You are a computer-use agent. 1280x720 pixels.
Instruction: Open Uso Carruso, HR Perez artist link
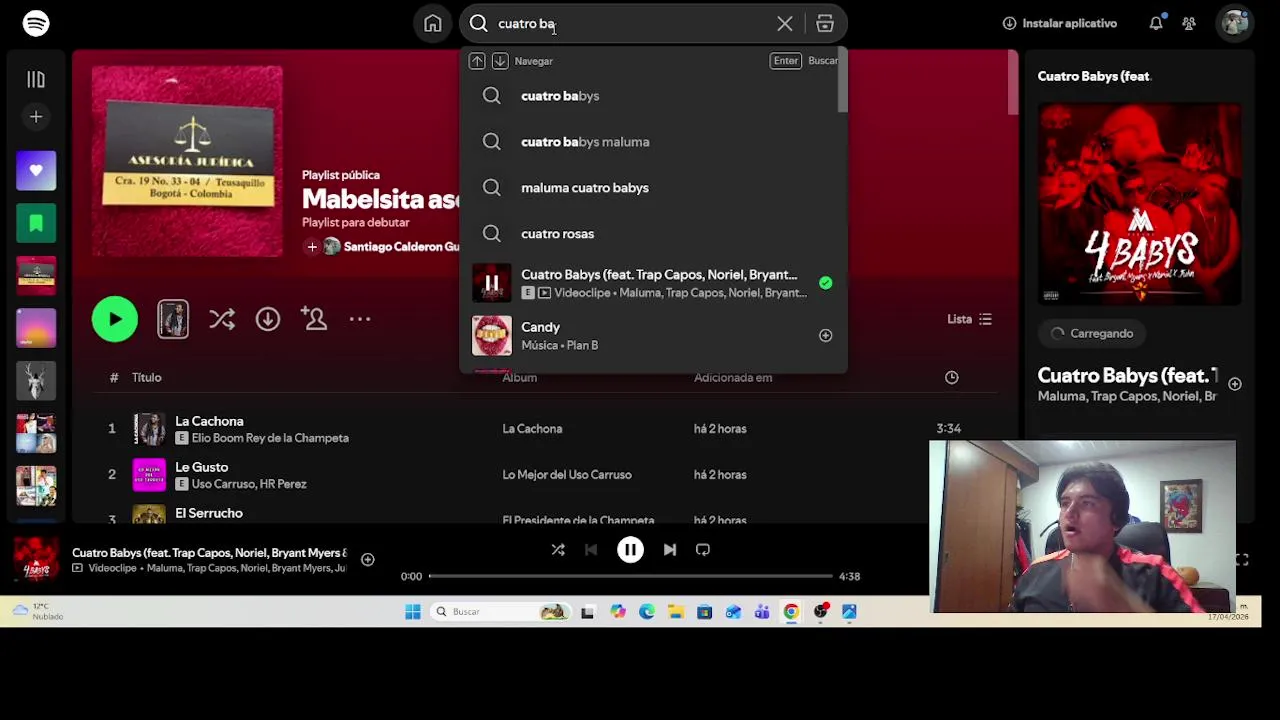tap(249, 484)
